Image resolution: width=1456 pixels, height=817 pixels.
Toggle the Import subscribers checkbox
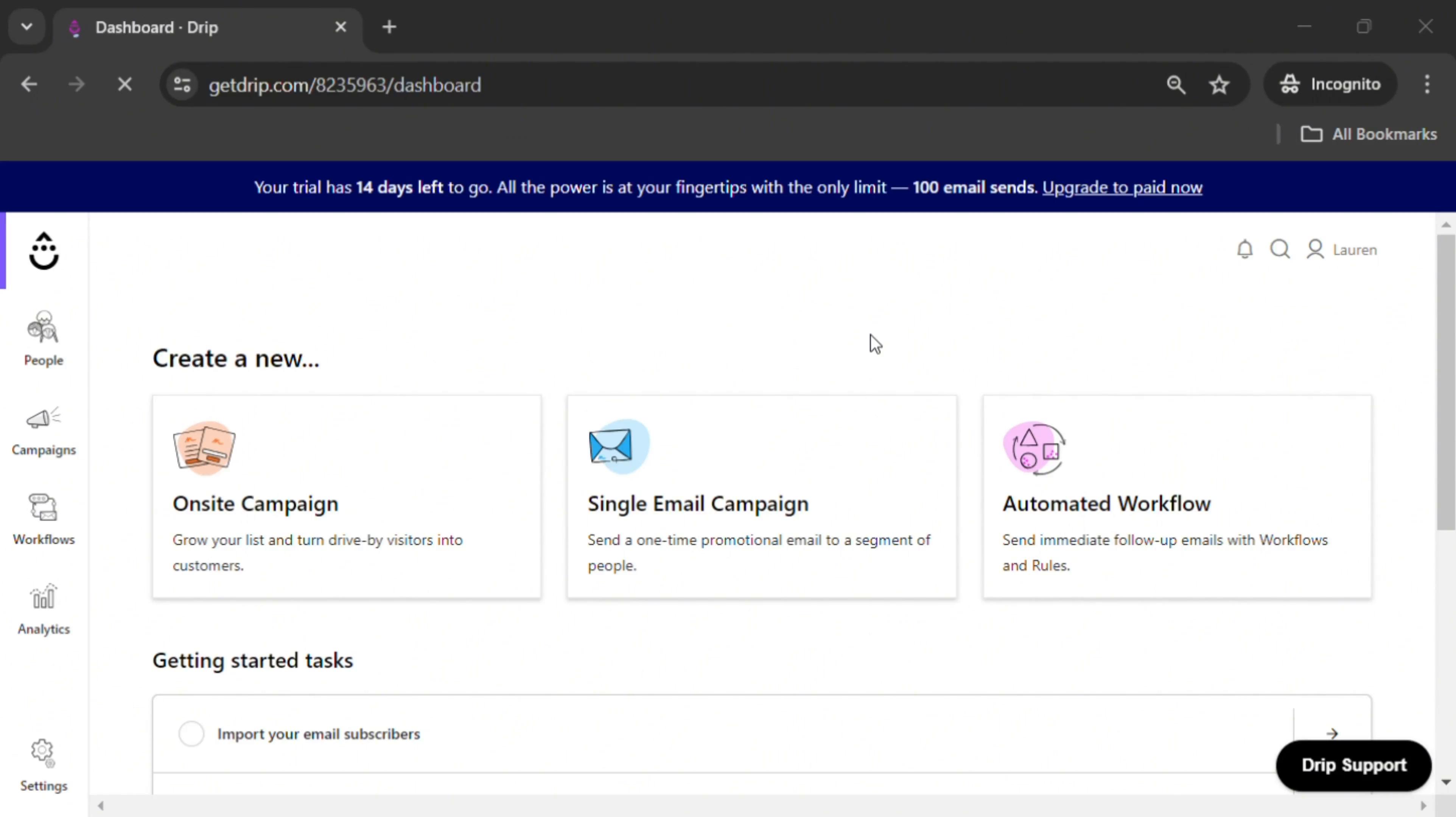pyautogui.click(x=191, y=733)
